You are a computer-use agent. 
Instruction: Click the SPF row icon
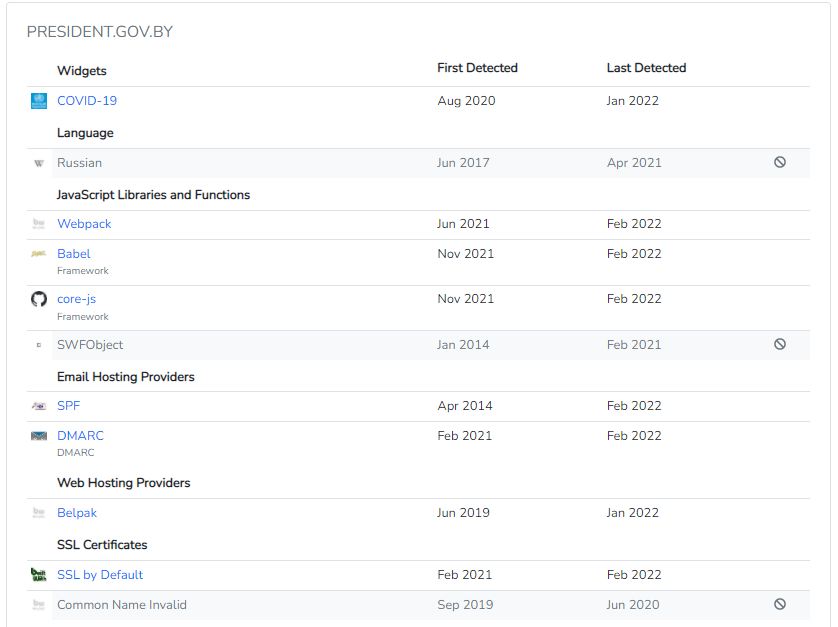pos(39,406)
